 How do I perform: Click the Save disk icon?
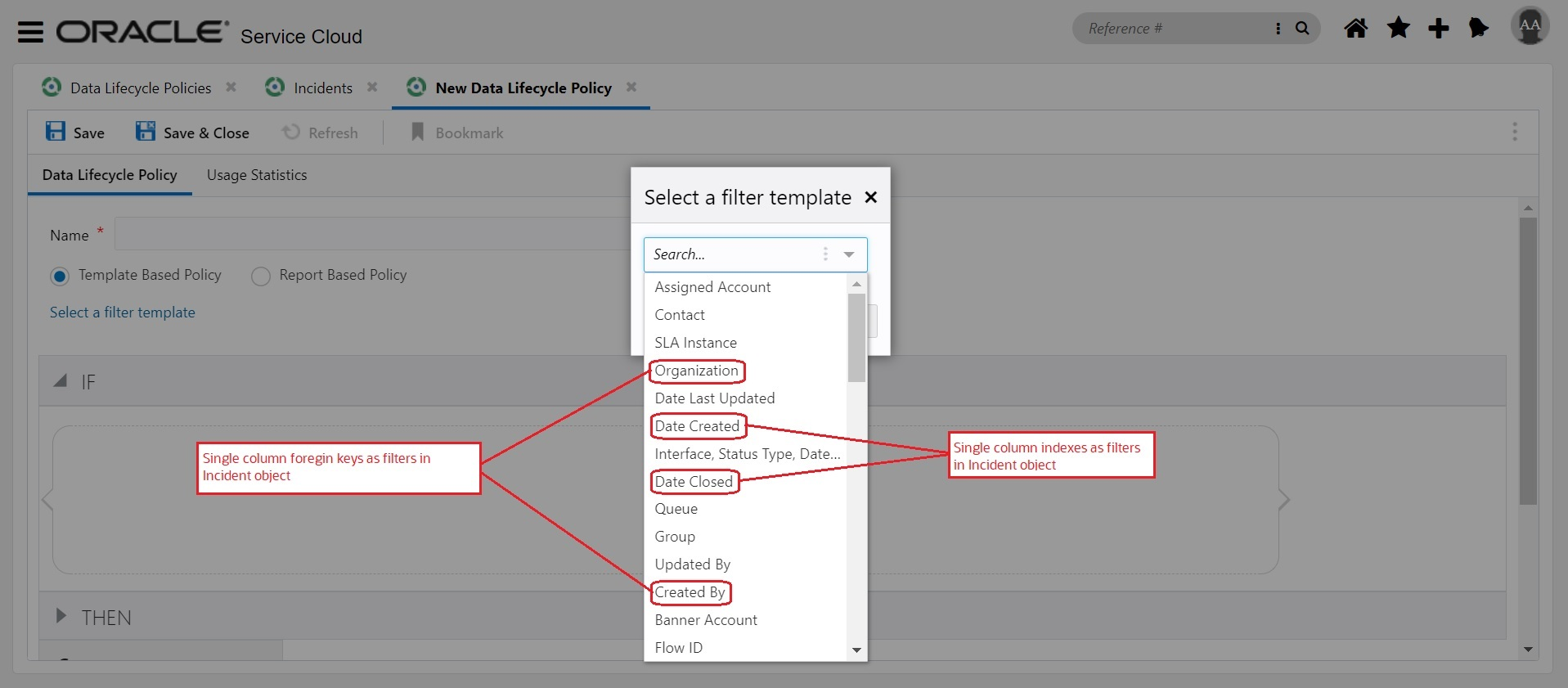(x=56, y=132)
